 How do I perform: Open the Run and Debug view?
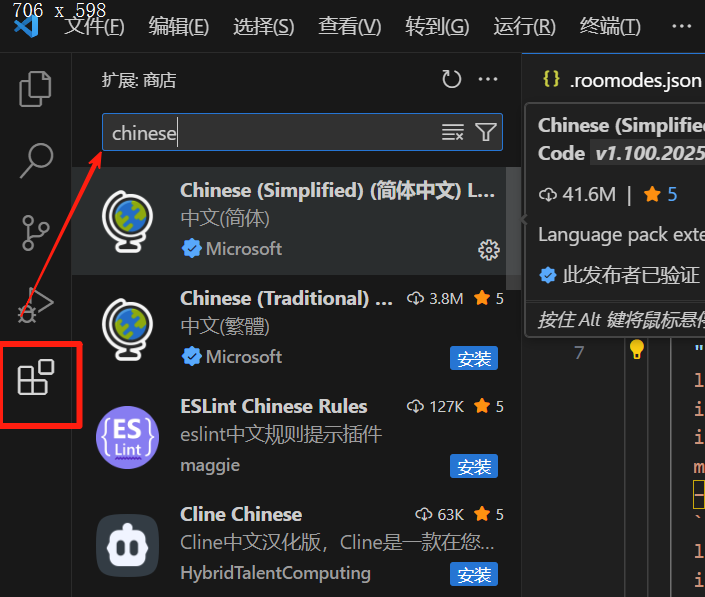point(35,305)
